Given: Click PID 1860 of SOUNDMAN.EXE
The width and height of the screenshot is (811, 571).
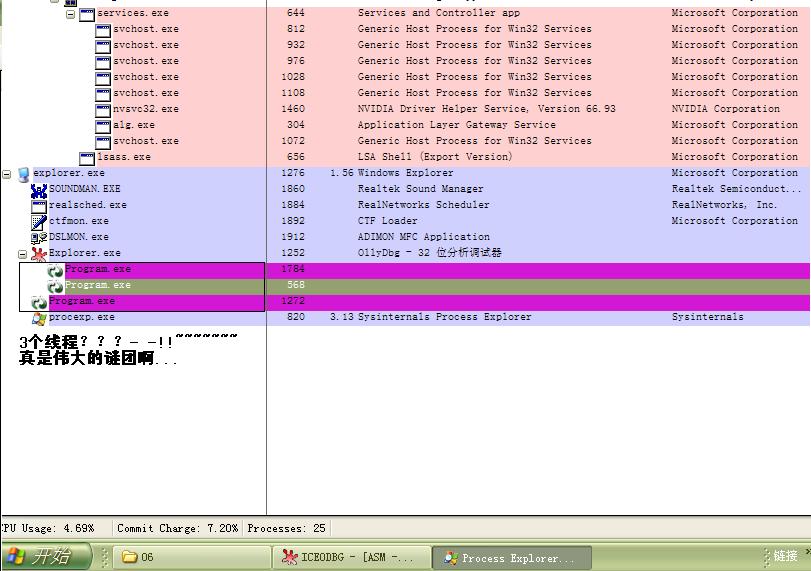Looking at the screenshot, I should 293,189.
